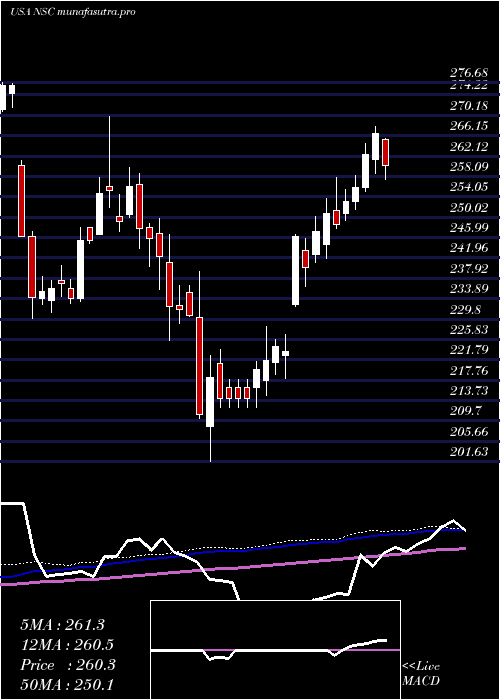
Task: Click inside the MACD inset panel
Action: [x=275, y=650]
